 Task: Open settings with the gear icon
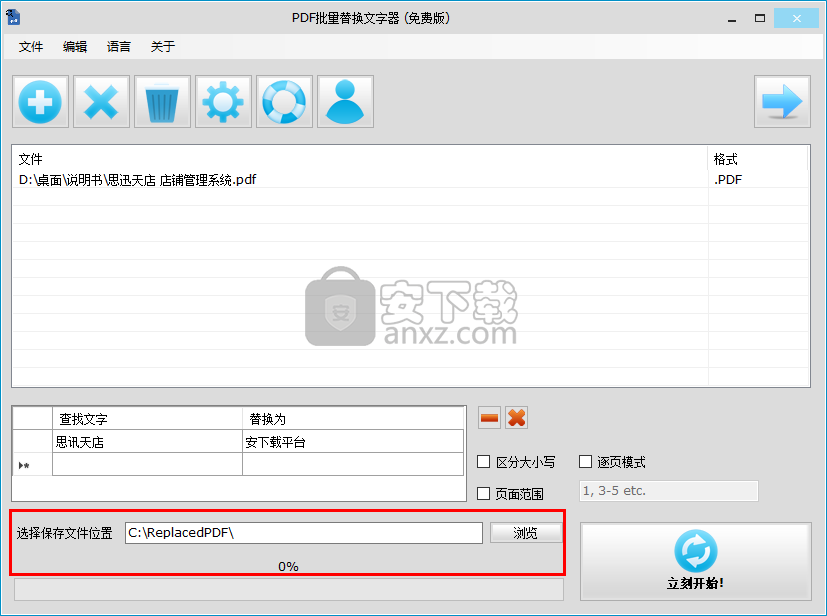[x=223, y=101]
